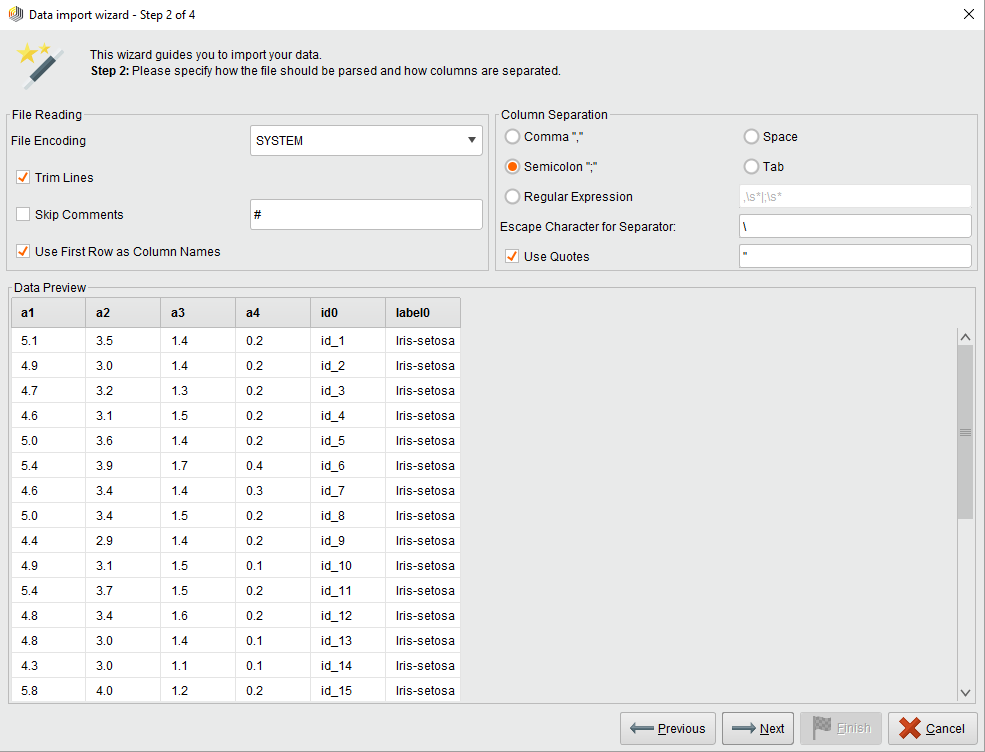Viewport: 985px width, 752px height.
Task: Click the Escape Character for Separator field
Action: pyautogui.click(x=855, y=225)
